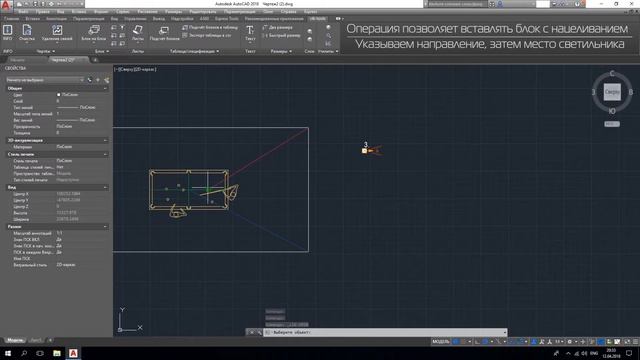
Task: Switch to the Аннотации ribbon tab
Action: [x=56, y=19]
